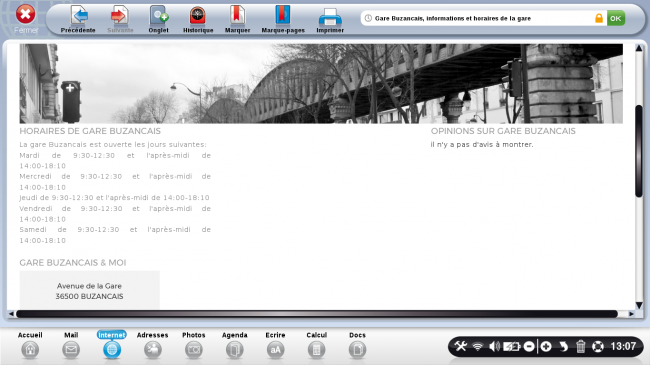Screen dimensions: 650x365
Task: Open settings via wrench tools icon
Action: [460, 346]
